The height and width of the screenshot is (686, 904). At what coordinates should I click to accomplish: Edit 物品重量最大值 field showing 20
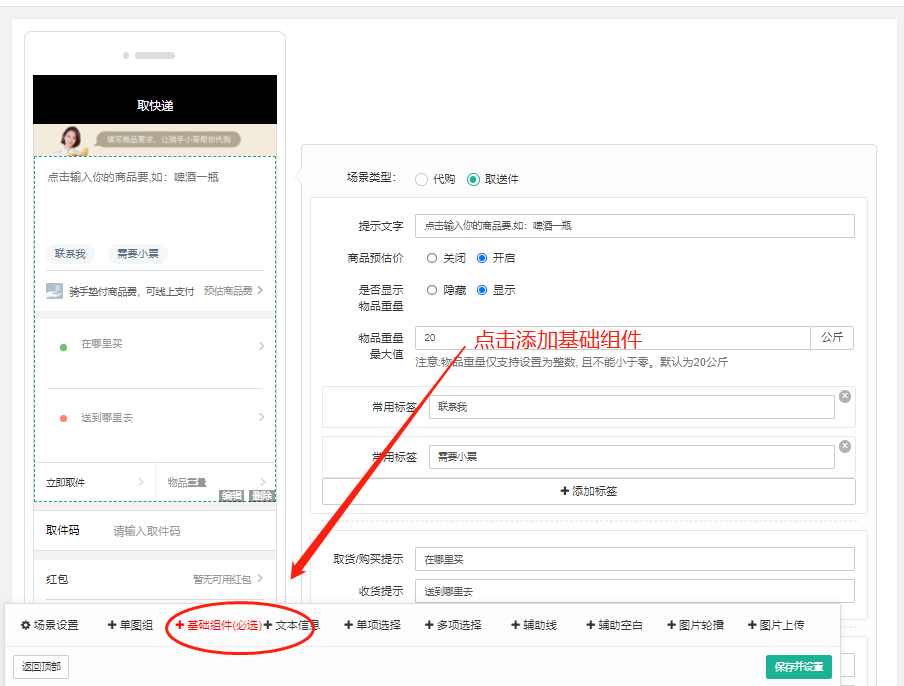click(613, 338)
